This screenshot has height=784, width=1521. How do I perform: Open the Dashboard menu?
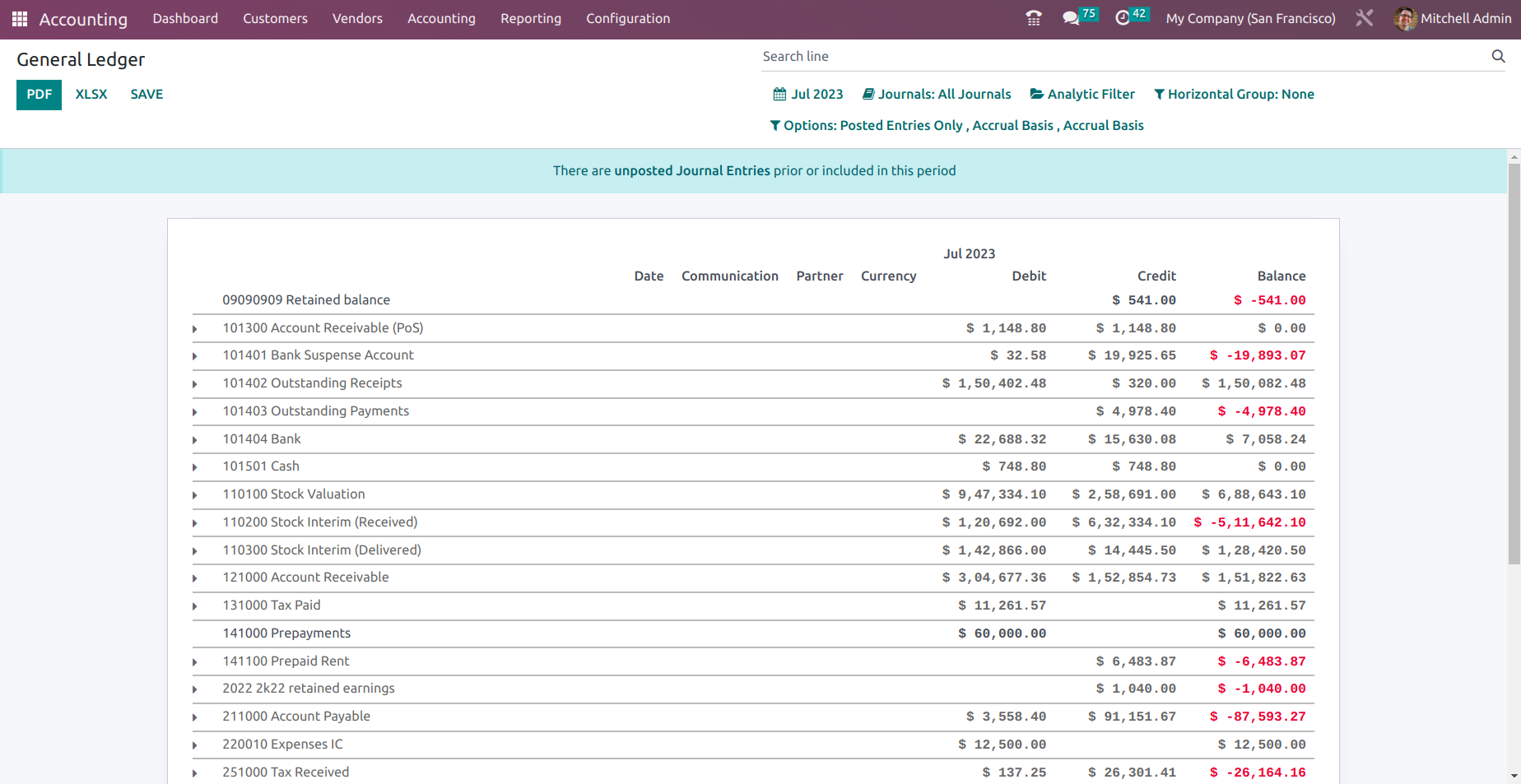[185, 19]
